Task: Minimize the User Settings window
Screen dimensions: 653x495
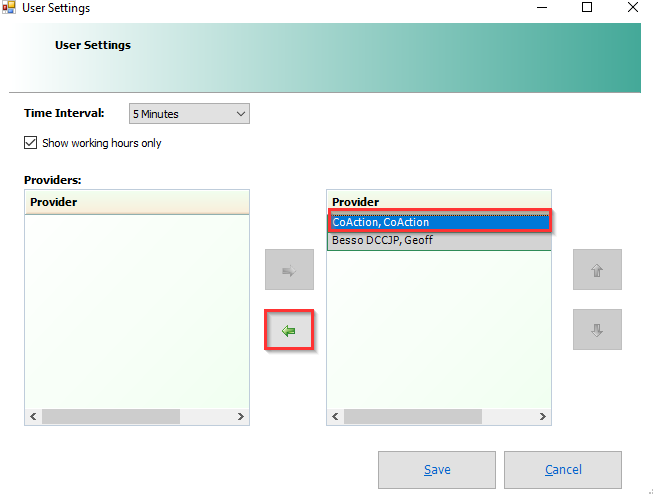Action: (542, 7)
